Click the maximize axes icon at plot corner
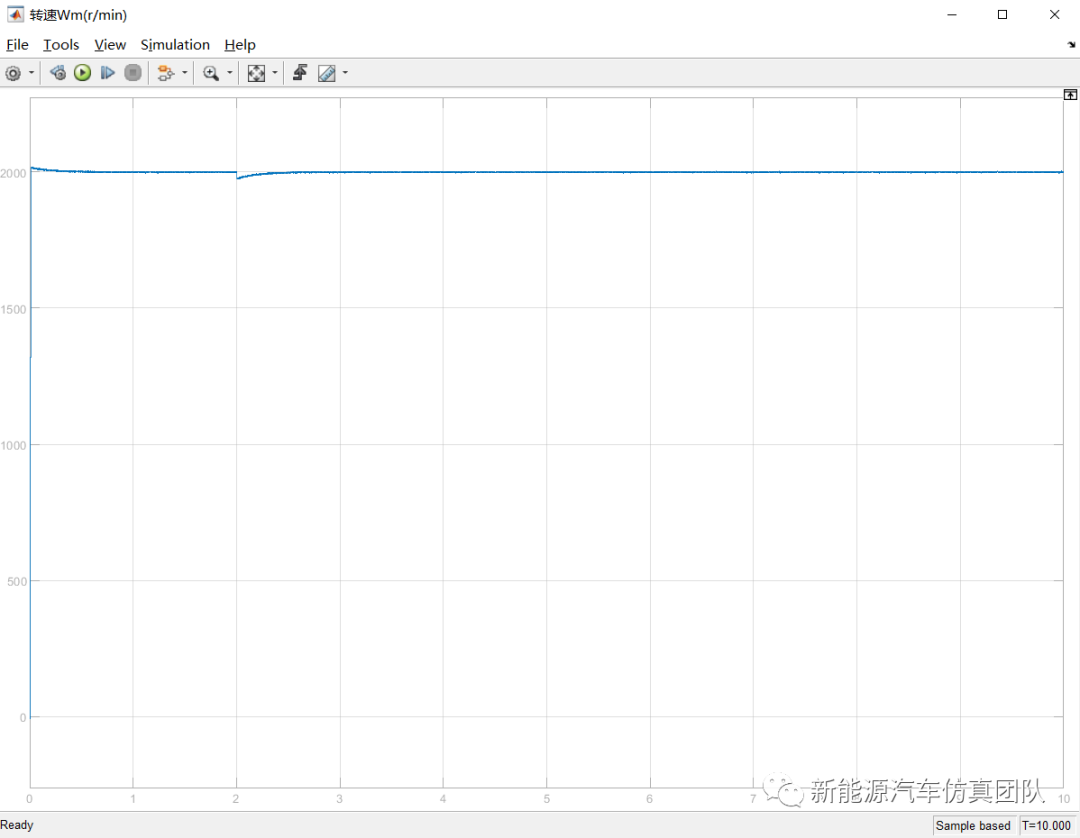1080x838 pixels. click(1070, 95)
